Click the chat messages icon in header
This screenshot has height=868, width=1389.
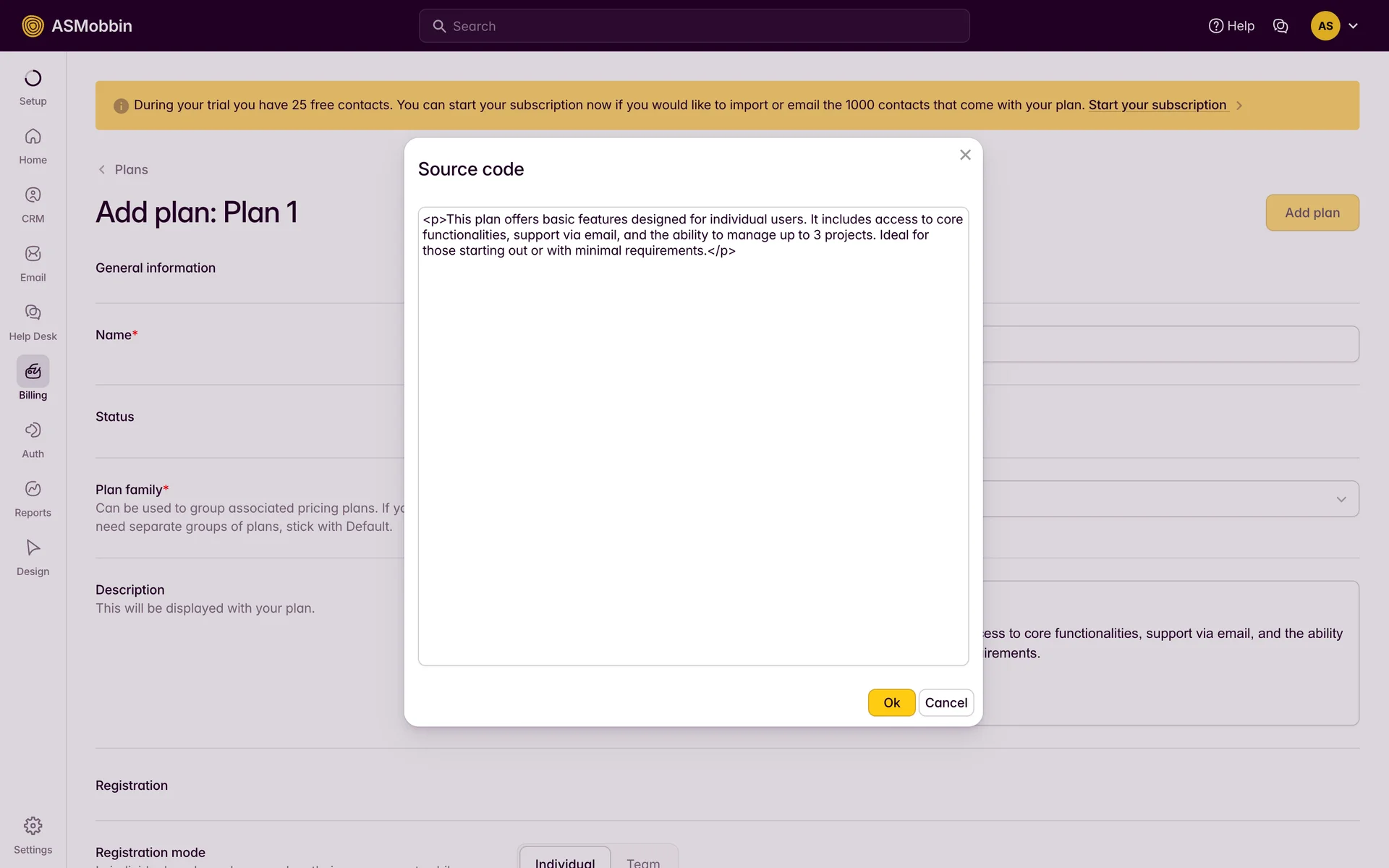point(1280,26)
